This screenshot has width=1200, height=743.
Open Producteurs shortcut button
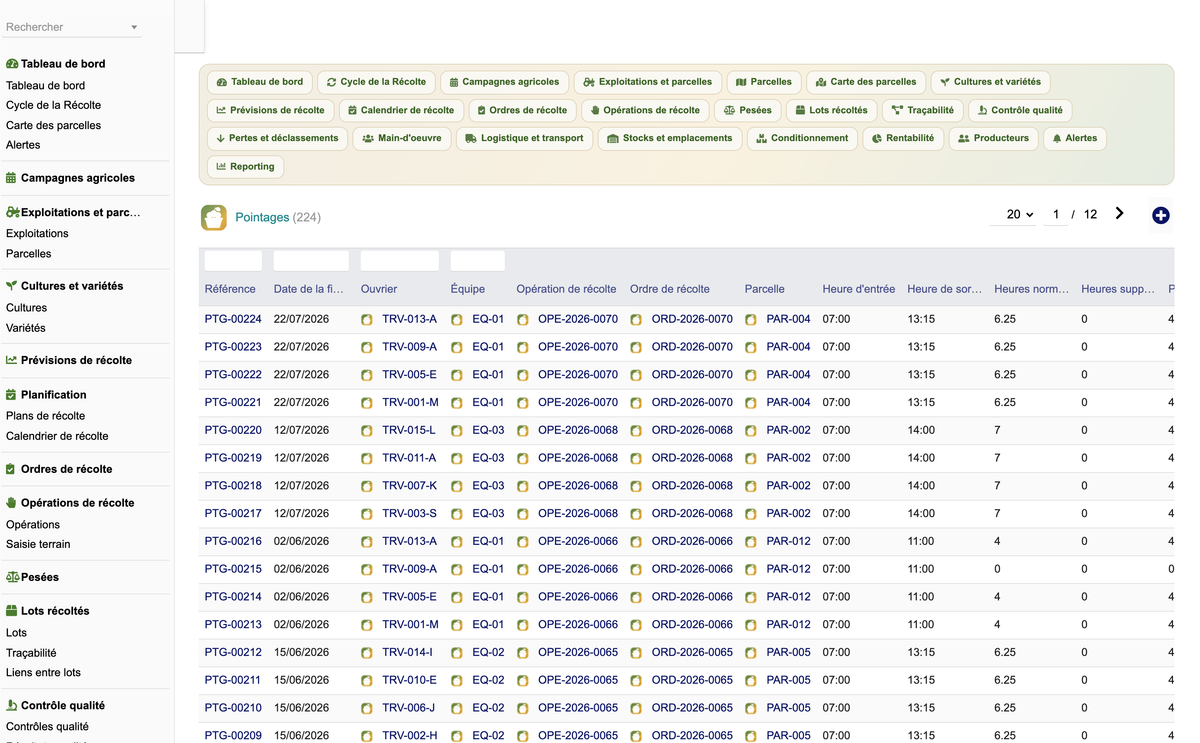(x=993, y=138)
